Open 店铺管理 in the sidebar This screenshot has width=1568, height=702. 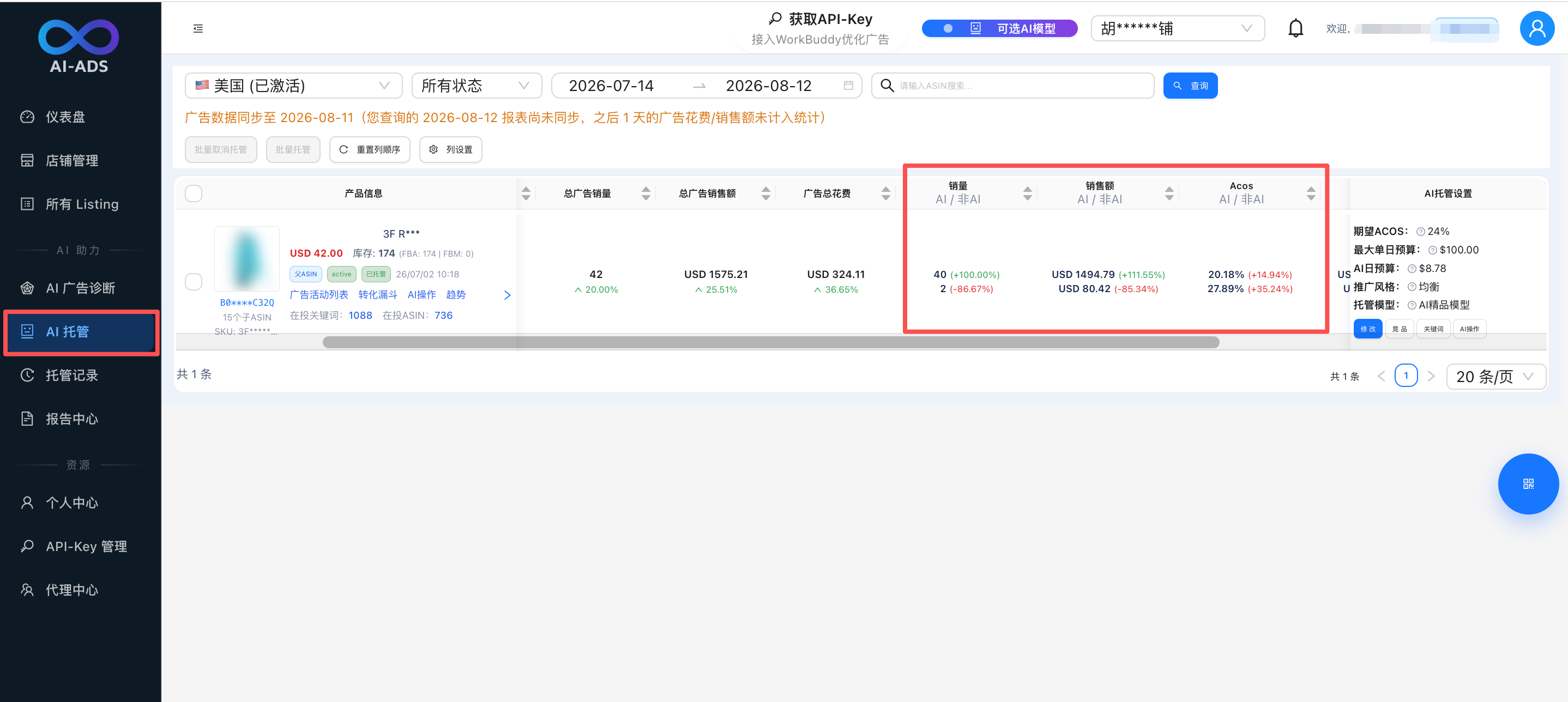click(x=80, y=161)
